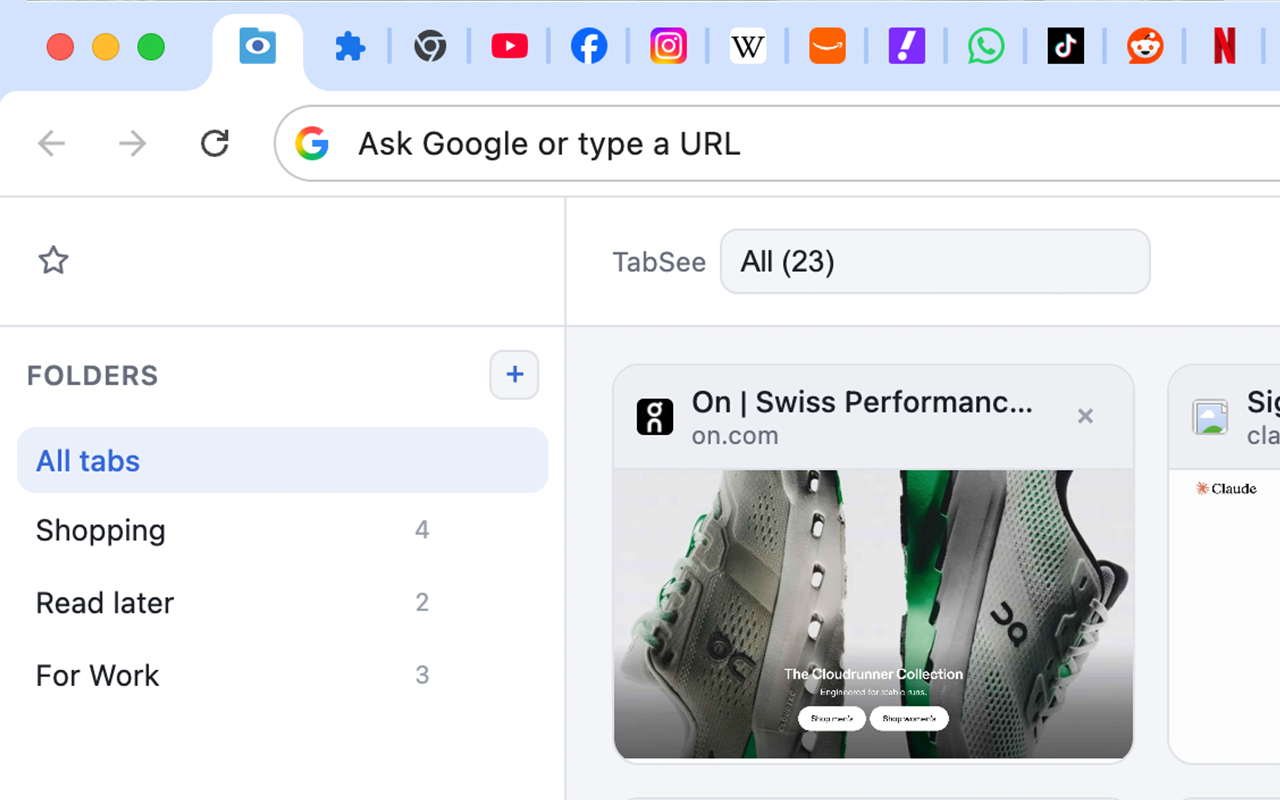Select the Instagram tab icon
Image resolution: width=1280 pixels, height=800 pixels.
pyautogui.click(x=668, y=46)
